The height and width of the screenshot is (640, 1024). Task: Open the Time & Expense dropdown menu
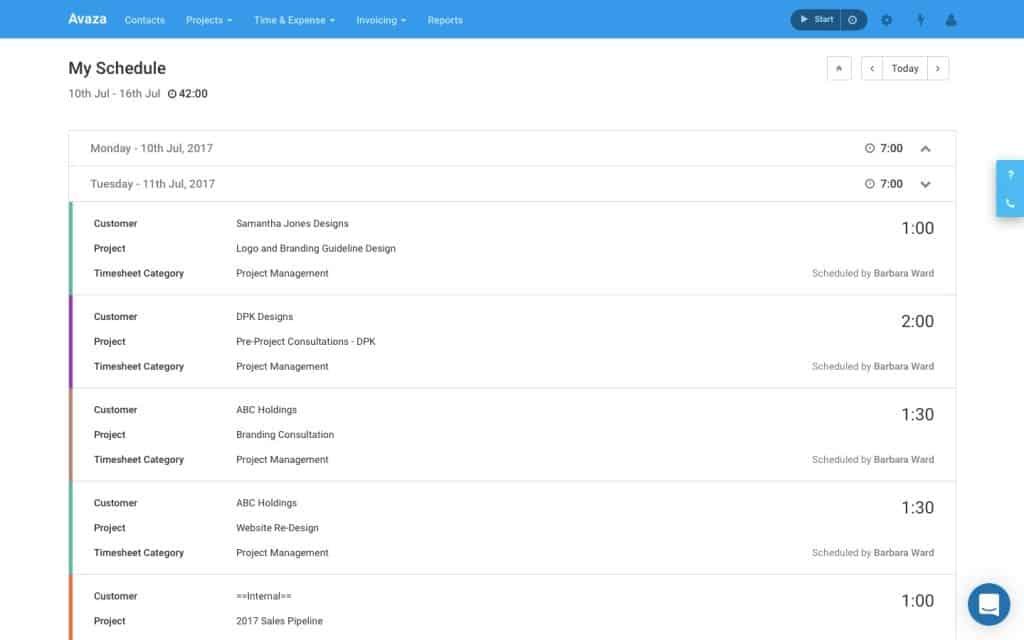pyautogui.click(x=293, y=19)
